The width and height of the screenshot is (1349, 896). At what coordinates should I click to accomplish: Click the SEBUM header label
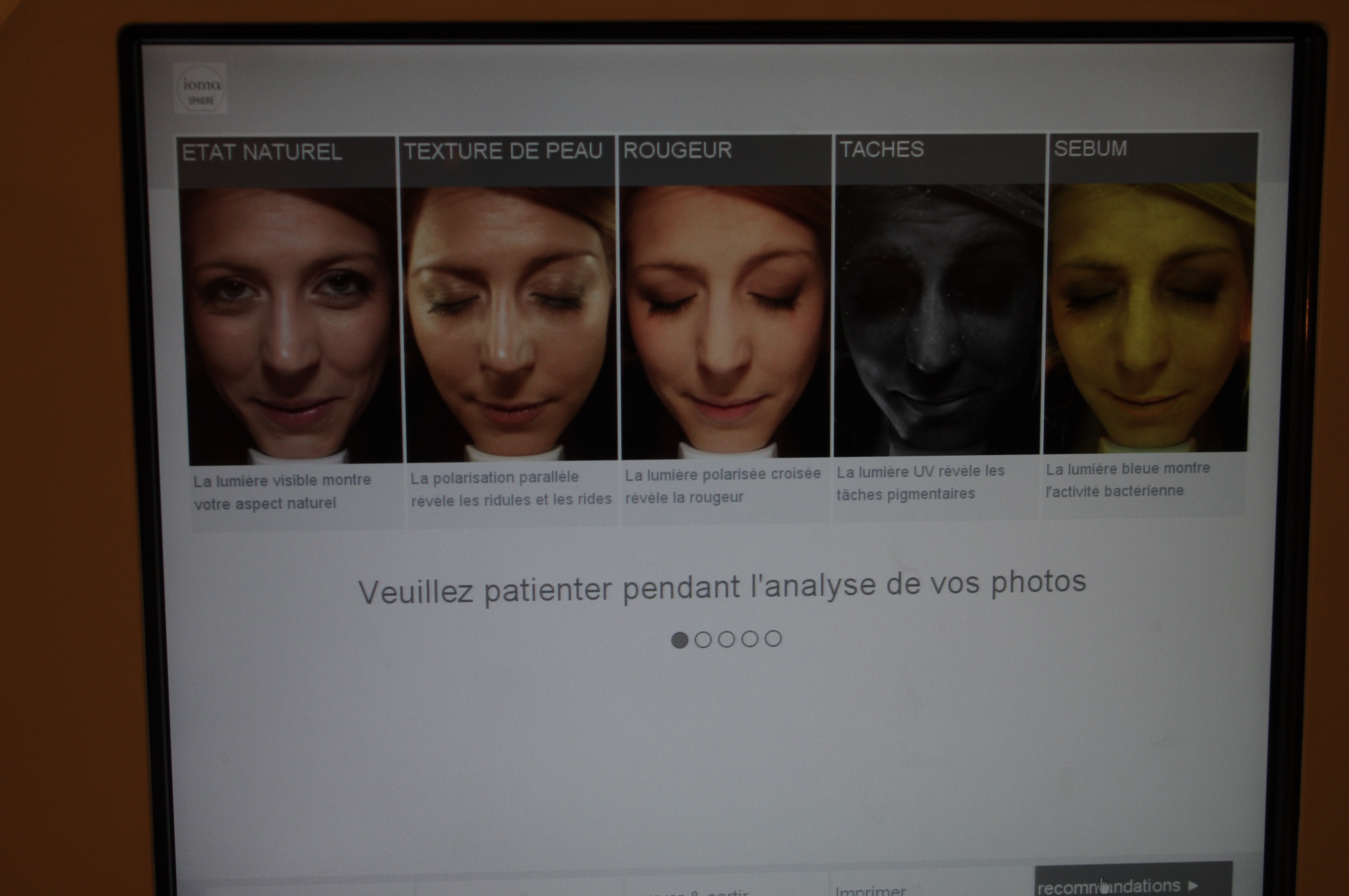tap(1090, 148)
